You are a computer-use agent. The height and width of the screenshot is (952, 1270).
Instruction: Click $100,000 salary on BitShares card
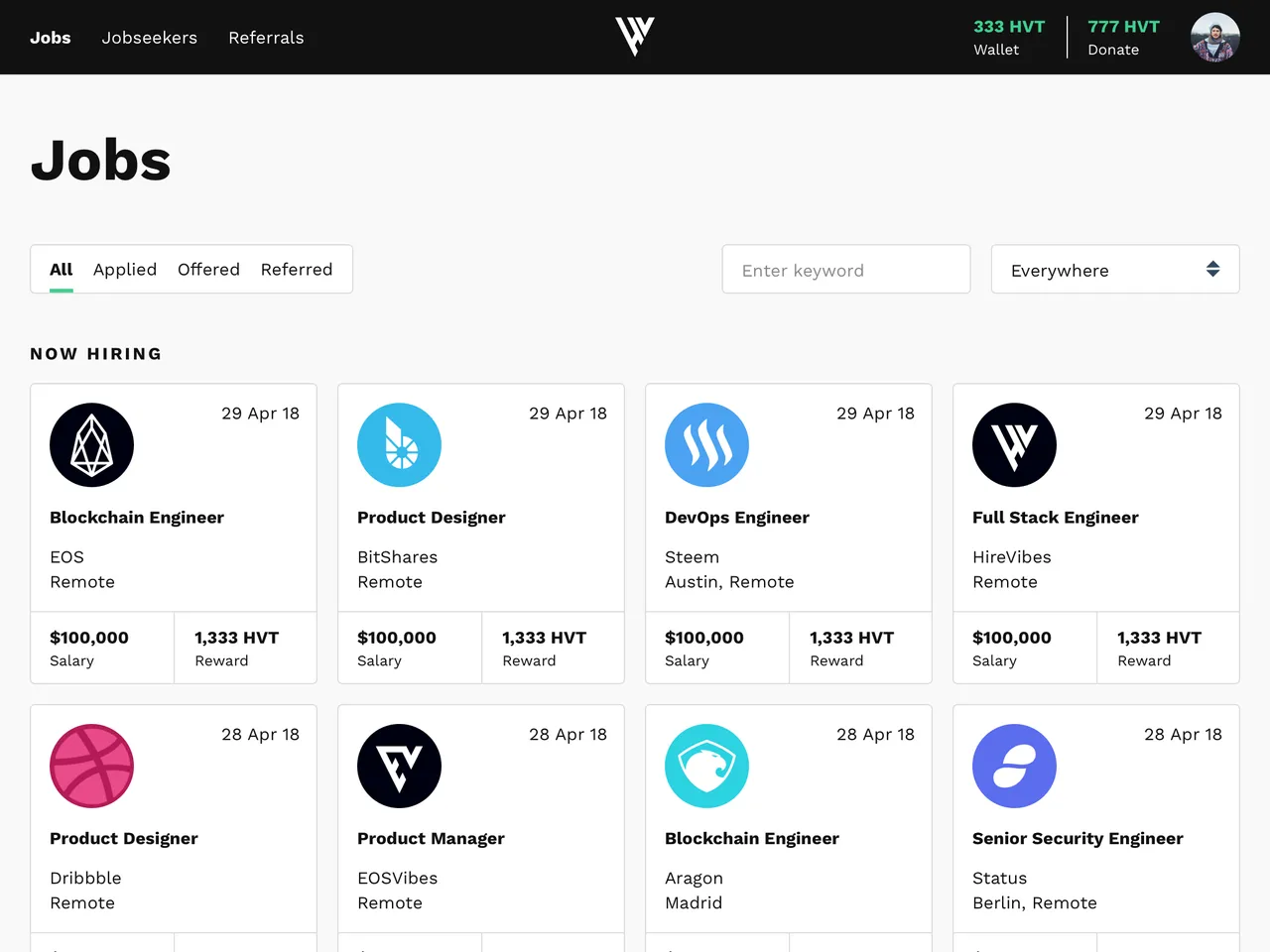tap(397, 638)
